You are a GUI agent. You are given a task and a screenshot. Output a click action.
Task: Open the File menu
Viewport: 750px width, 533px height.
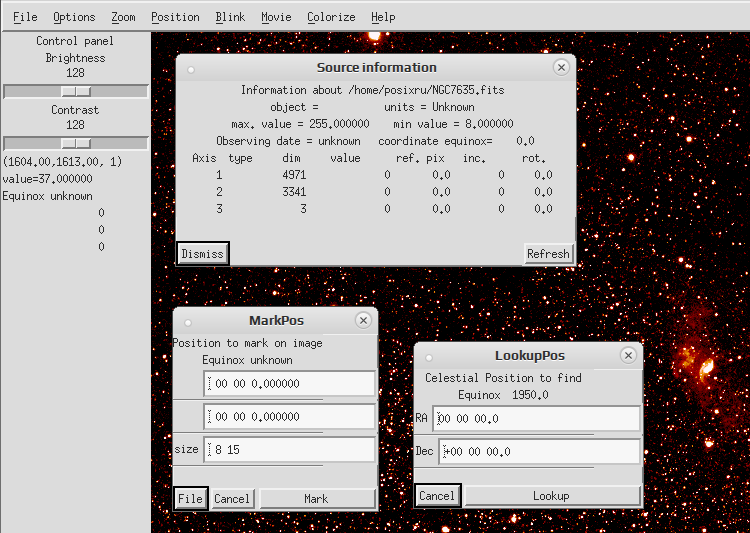pyautogui.click(x=25, y=17)
